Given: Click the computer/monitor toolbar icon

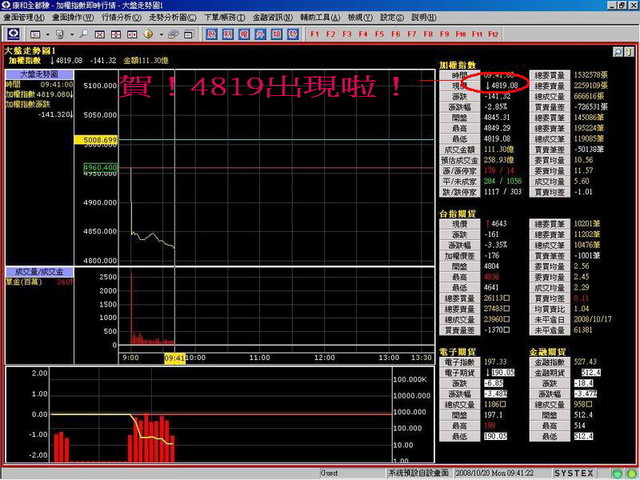Looking at the screenshot, I should coord(60,35).
